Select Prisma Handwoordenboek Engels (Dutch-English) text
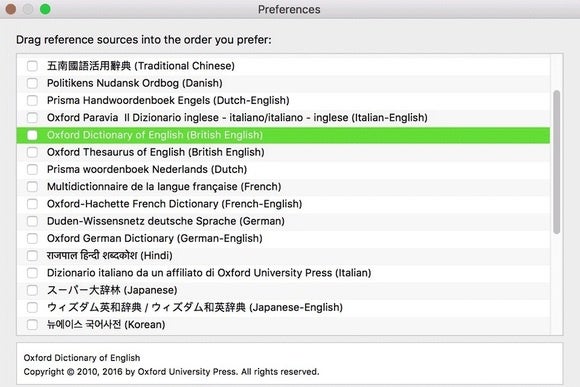This screenshot has height=387, width=580. 168,100
